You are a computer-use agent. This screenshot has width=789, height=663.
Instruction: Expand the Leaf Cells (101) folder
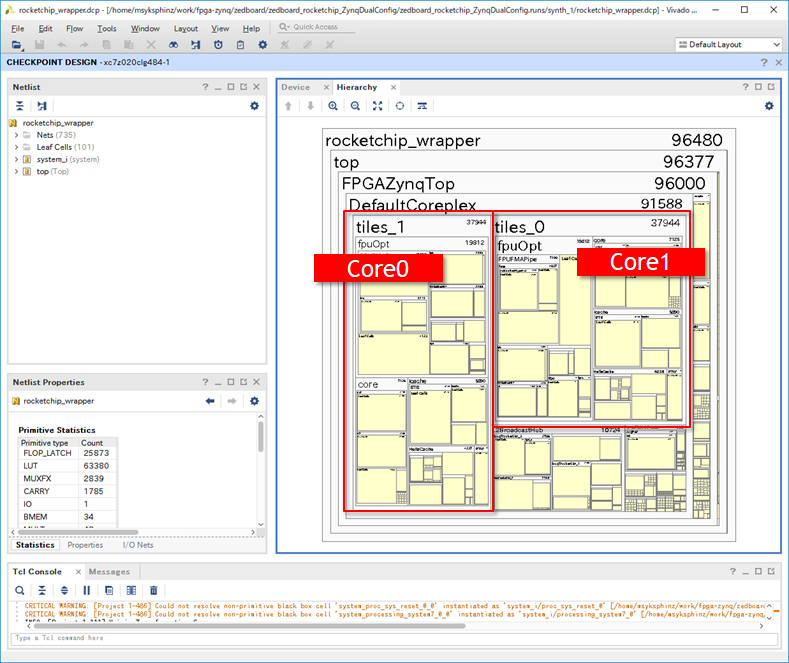tap(16, 147)
